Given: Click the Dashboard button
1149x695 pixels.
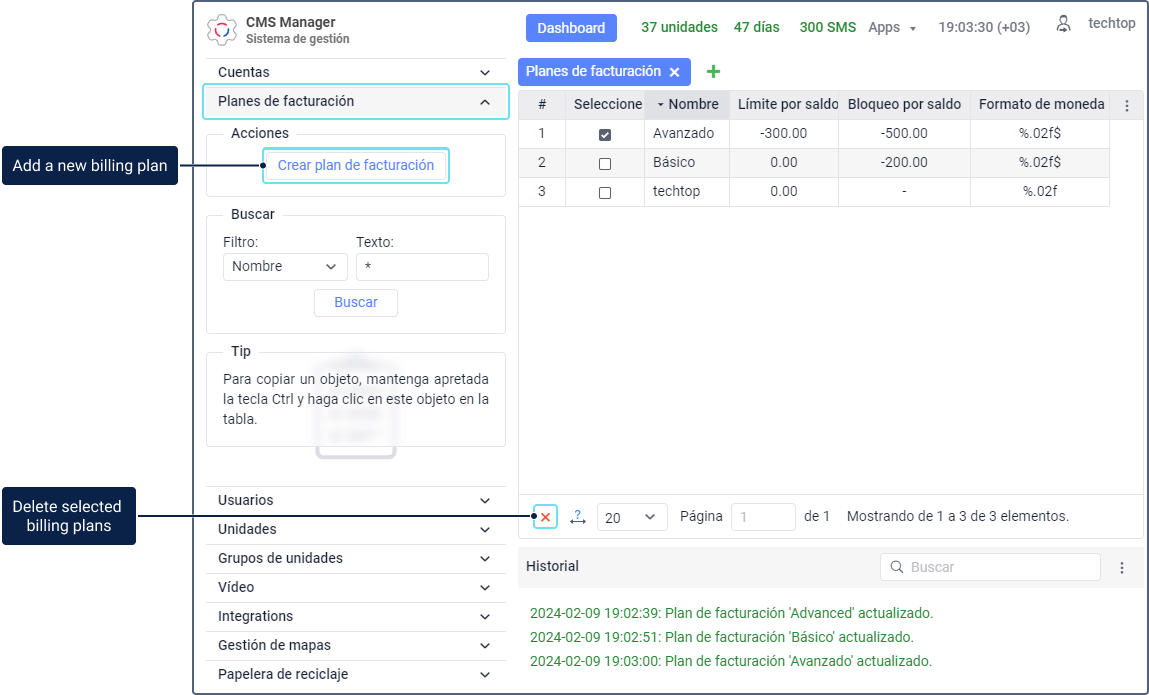Looking at the screenshot, I should (571, 28).
